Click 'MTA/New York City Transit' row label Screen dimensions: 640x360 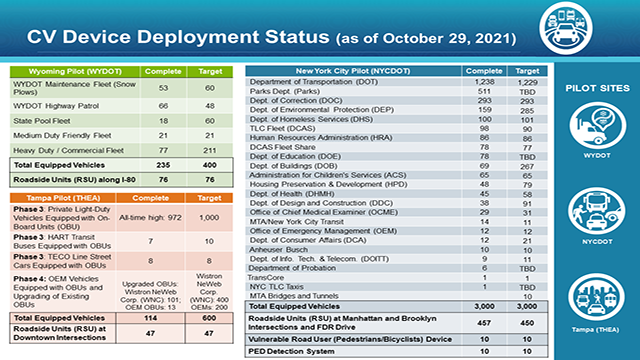[297, 222]
